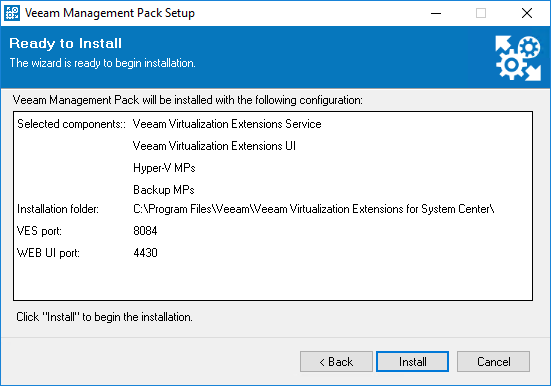Select the 'Hyper-V MPs' component line

point(164,168)
